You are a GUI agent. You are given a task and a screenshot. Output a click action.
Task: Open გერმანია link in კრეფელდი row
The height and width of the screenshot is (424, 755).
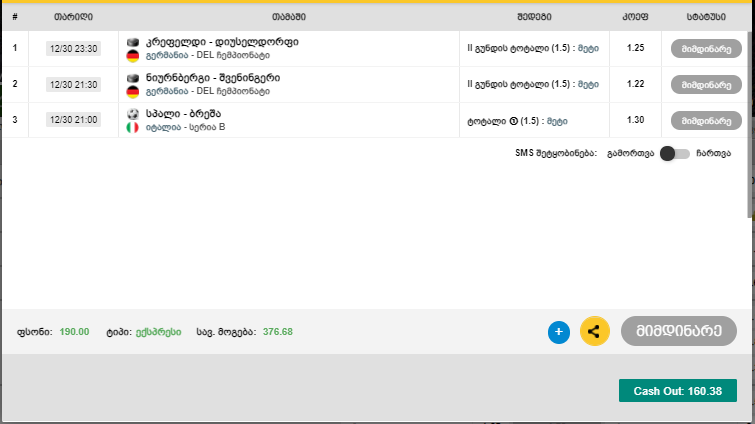click(x=167, y=55)
